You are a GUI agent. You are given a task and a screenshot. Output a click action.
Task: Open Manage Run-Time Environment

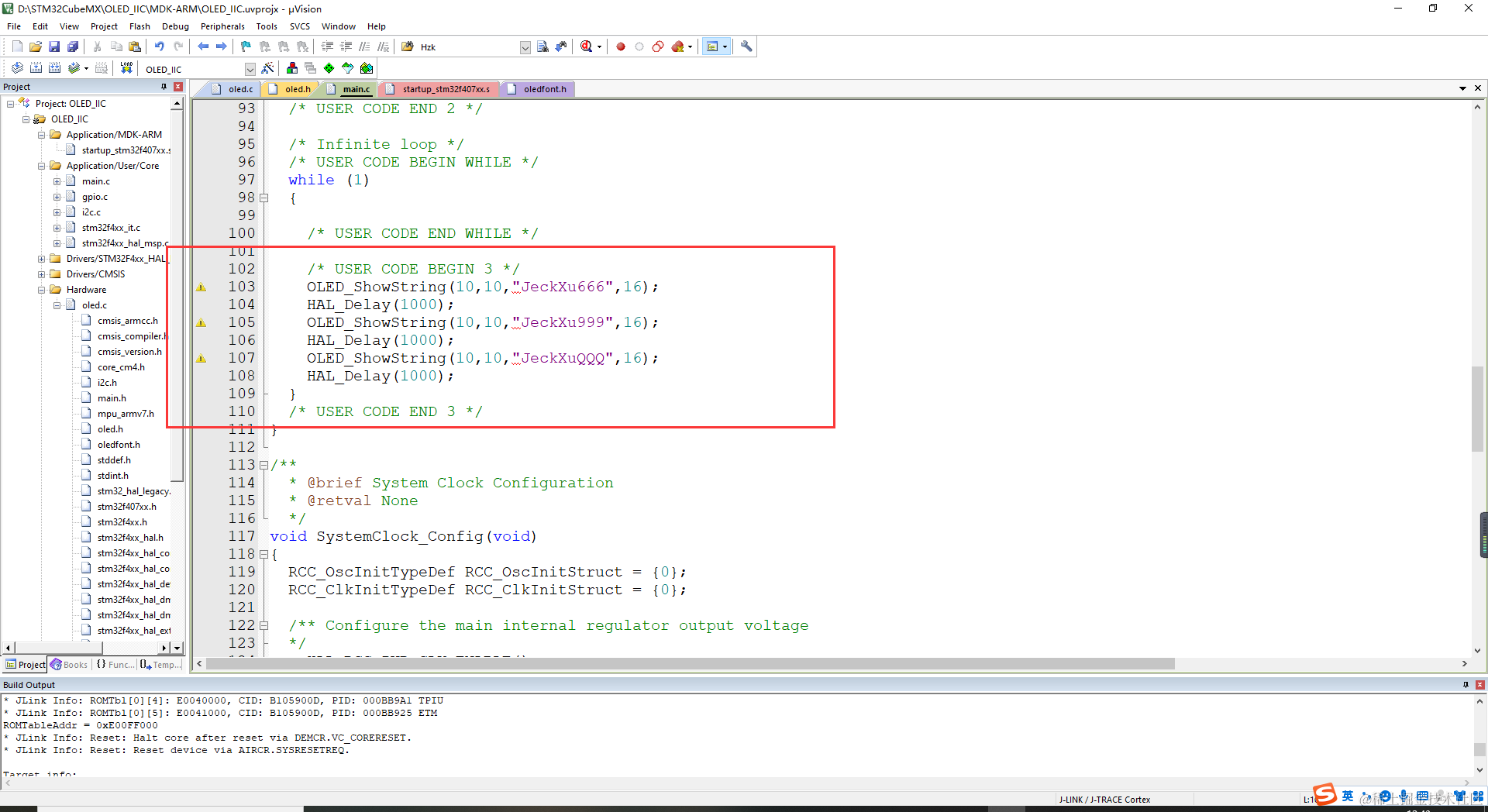tap(329, 68)
